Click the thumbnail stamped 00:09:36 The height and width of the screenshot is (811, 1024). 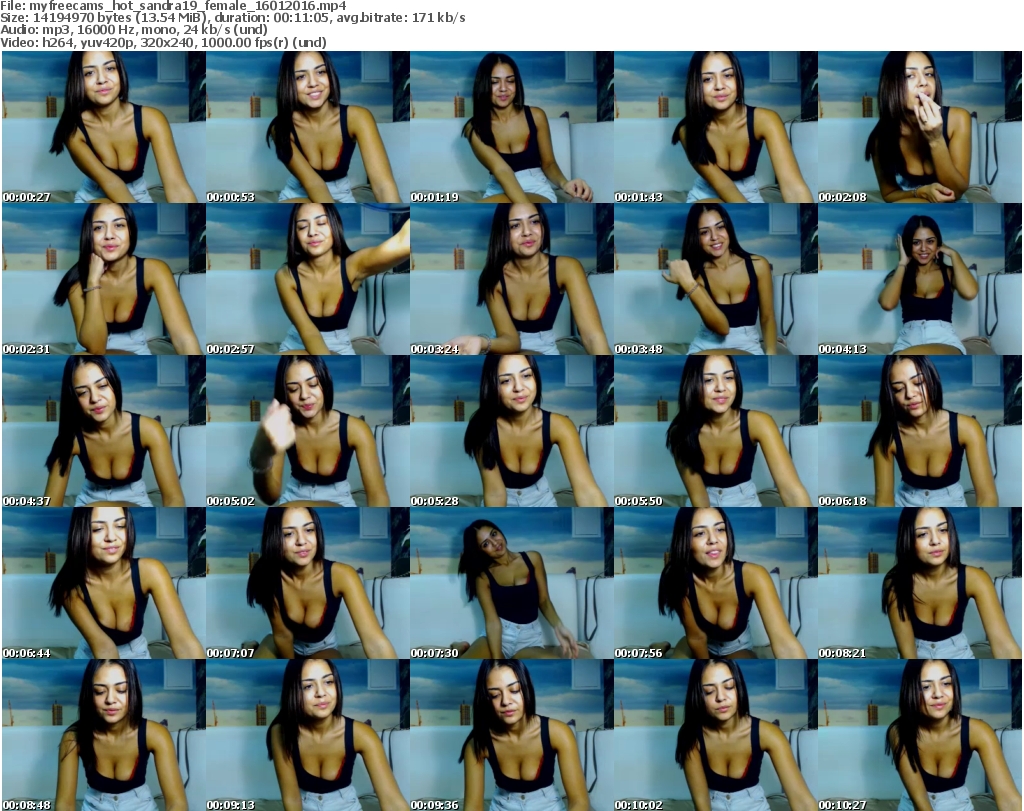[x=512, y=735]
